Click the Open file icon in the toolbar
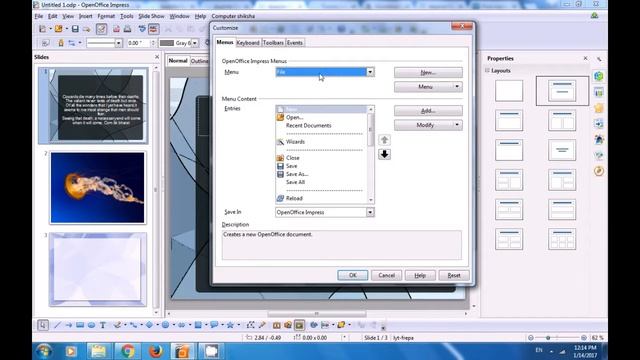This screenshot has width=640, height=360. [59, 29]
